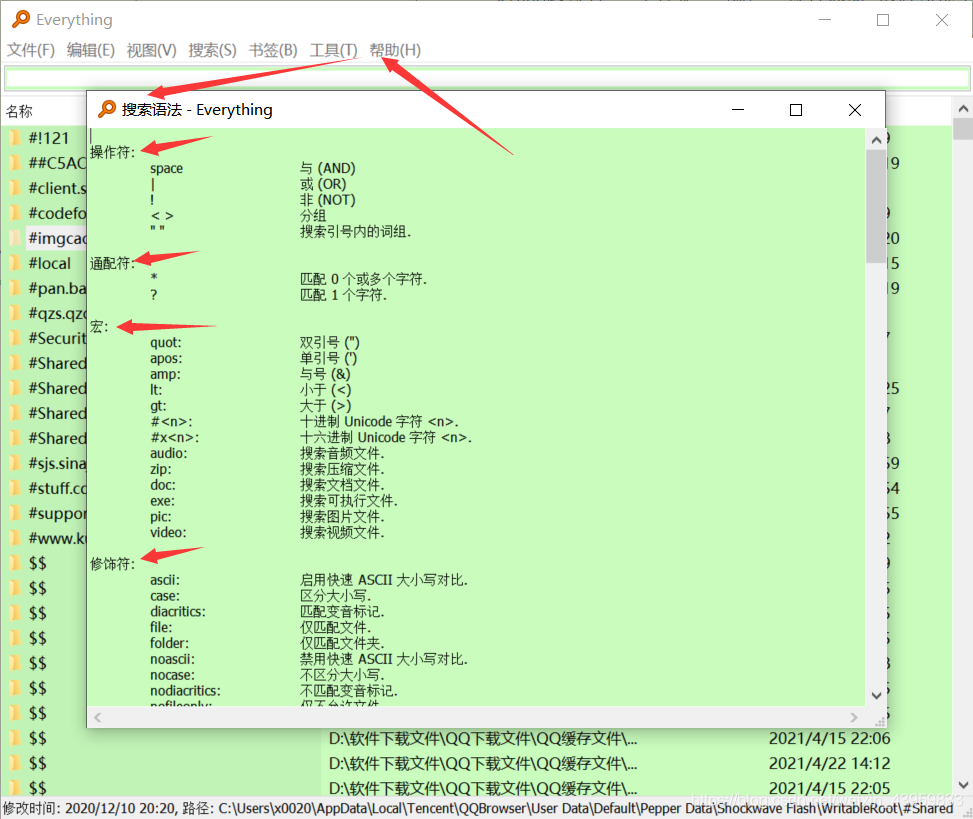The height and width of the screenshot is (819, 973).
Task: Click the date 2021/4/22 14:12 cell
Action: [829, 763]
